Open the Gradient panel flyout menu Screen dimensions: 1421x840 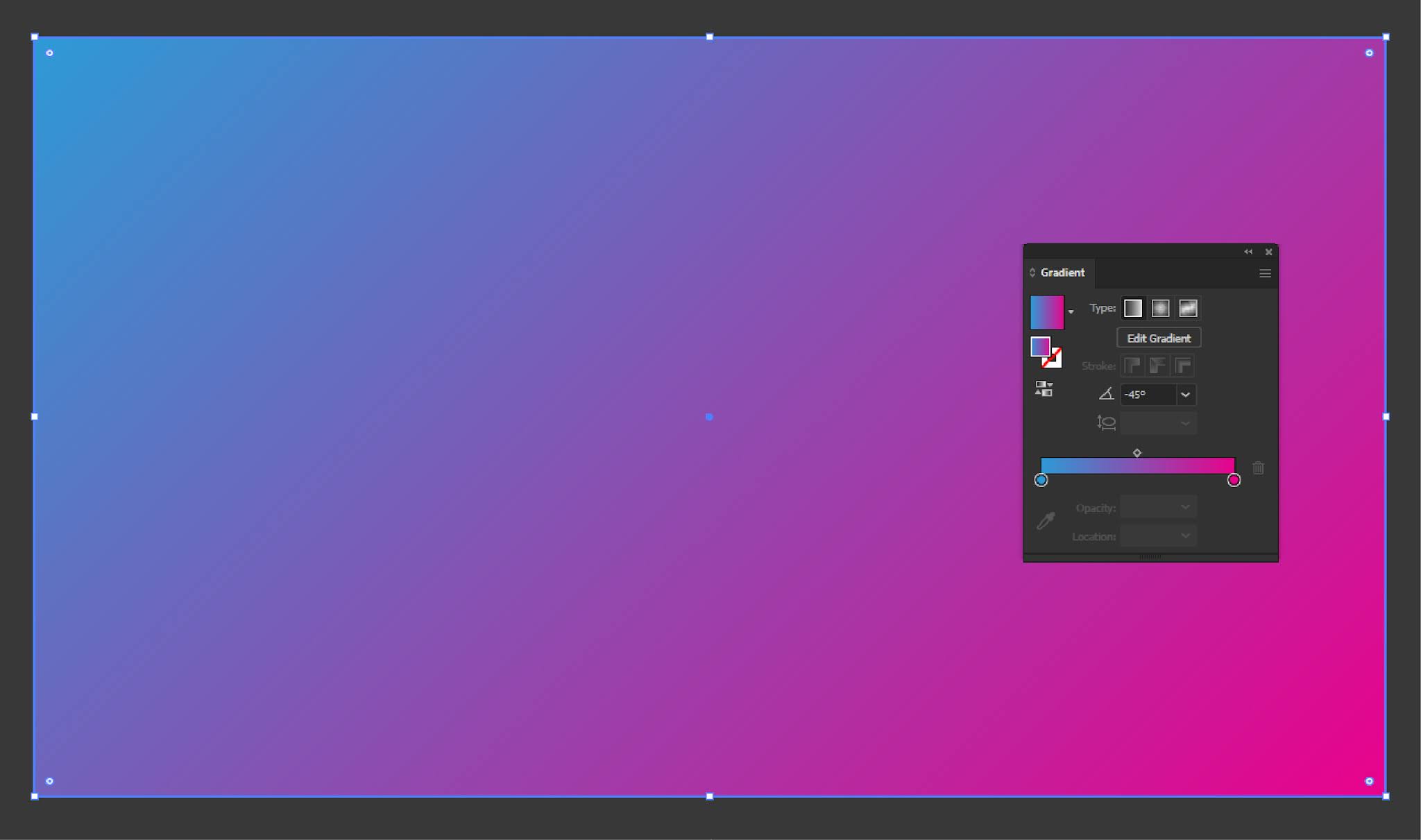click(1264, 273)
